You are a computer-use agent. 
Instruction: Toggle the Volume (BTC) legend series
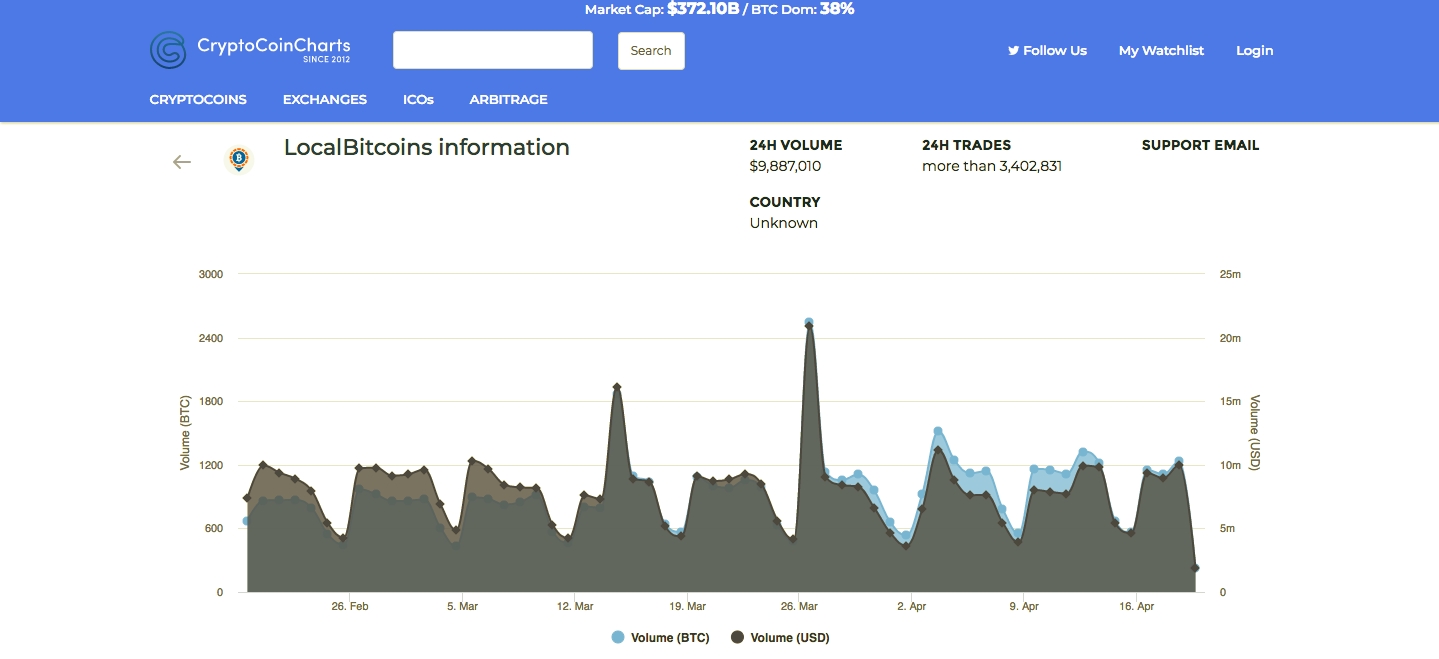pos(660,638)
